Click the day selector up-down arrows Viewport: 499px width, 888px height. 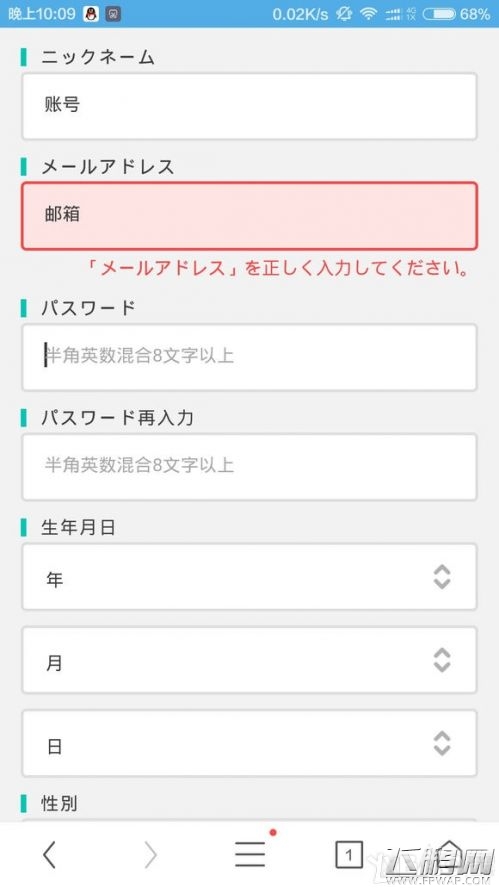[442, 744]
